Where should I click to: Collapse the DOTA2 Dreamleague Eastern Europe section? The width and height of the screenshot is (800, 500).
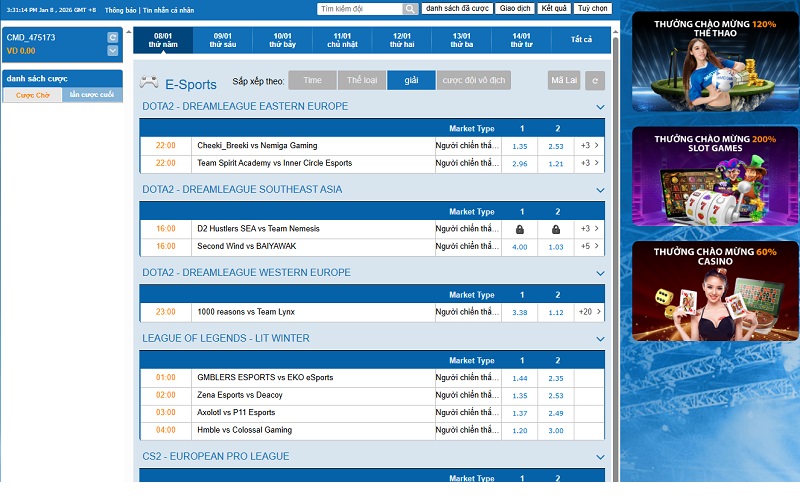[x=600, y=107]
